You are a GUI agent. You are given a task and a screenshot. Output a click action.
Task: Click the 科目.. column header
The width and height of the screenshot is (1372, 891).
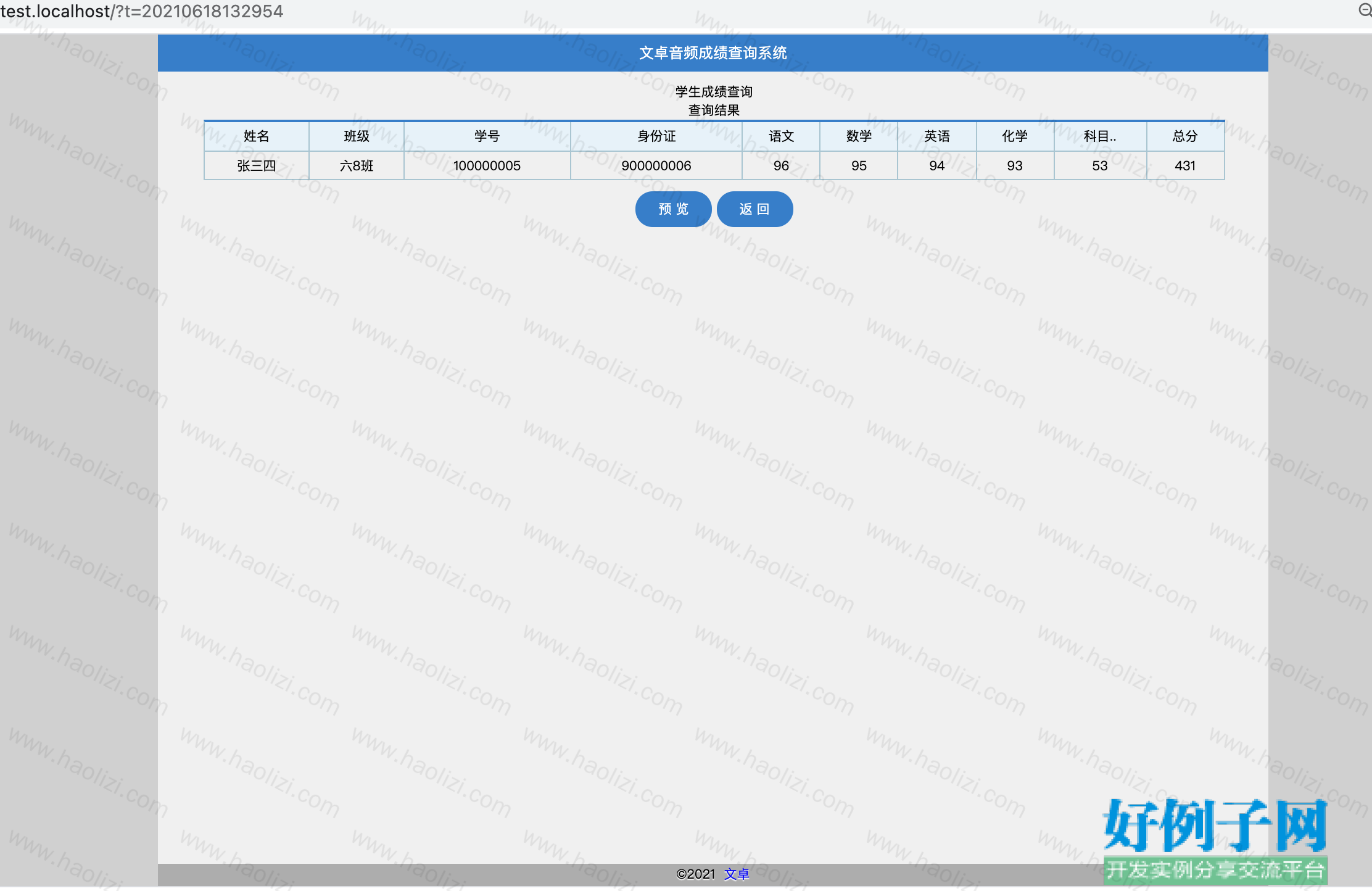1100,136
